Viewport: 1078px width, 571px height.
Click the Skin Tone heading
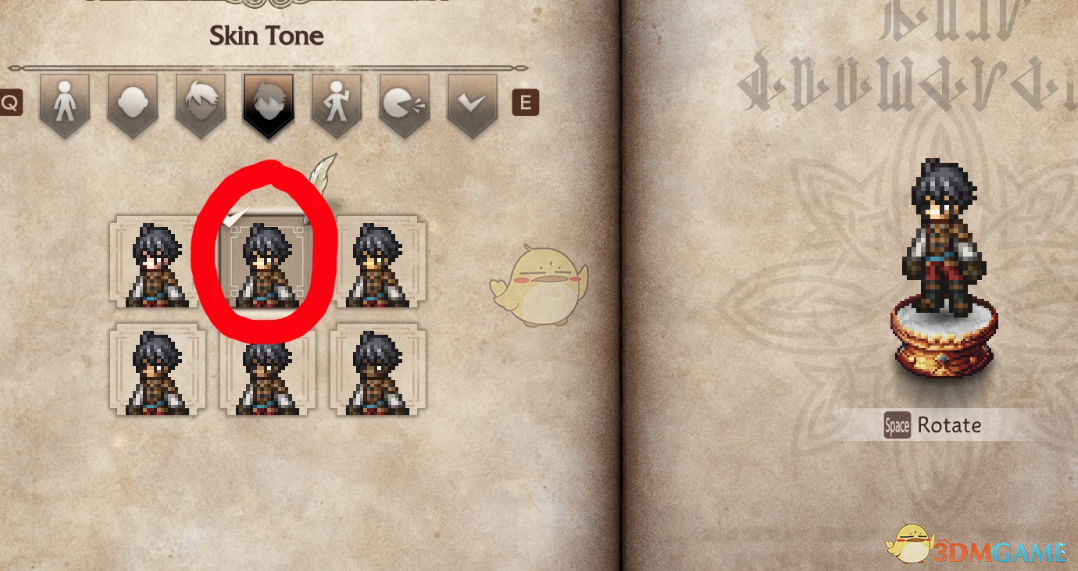267,36
